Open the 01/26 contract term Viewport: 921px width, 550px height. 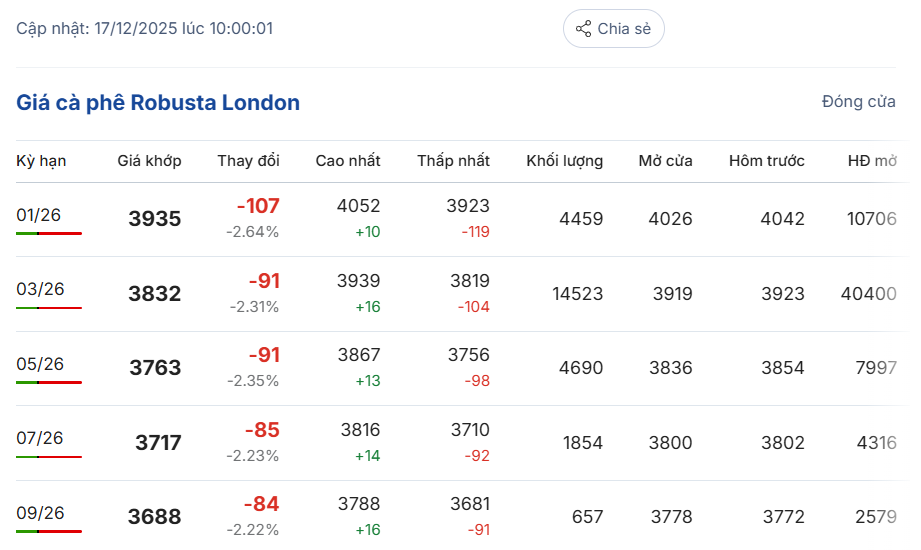(x=39, y=214)
